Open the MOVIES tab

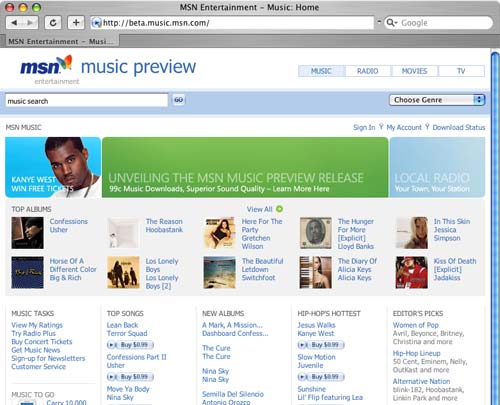click(414, 71)
